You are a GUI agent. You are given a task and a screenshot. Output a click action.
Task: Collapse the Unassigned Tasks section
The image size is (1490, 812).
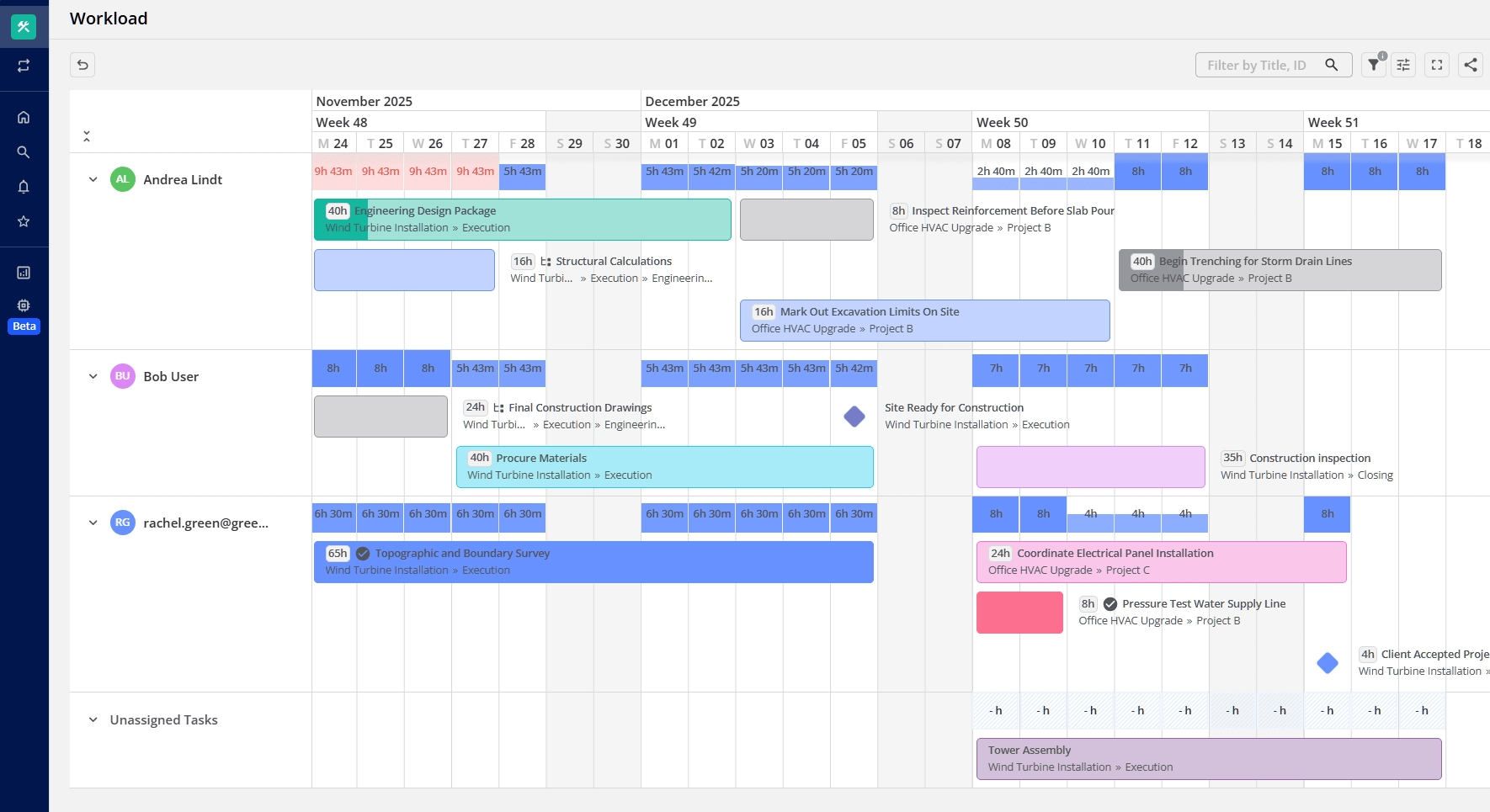(93, 719)
